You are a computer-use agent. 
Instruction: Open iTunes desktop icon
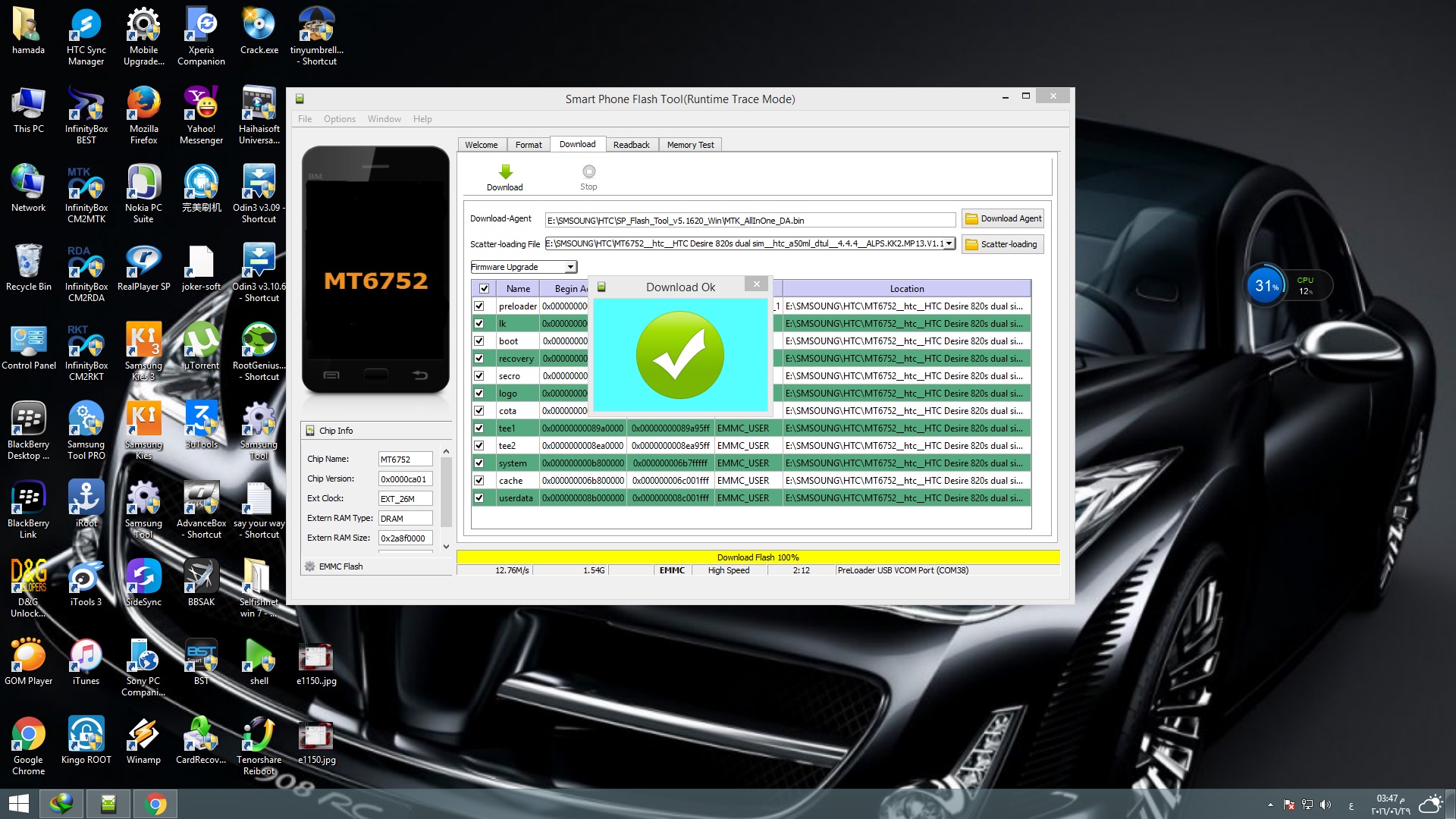[86, 662]
